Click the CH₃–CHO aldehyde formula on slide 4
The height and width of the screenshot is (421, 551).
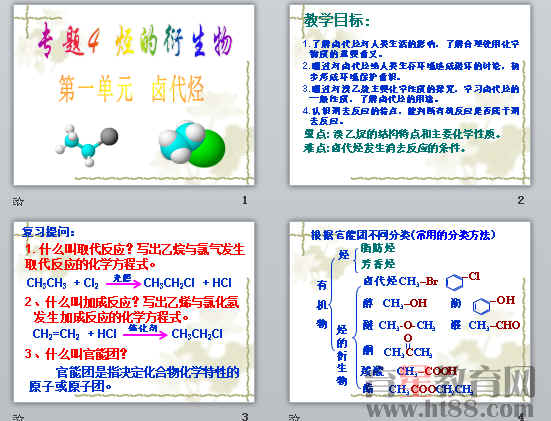point(494,325)
